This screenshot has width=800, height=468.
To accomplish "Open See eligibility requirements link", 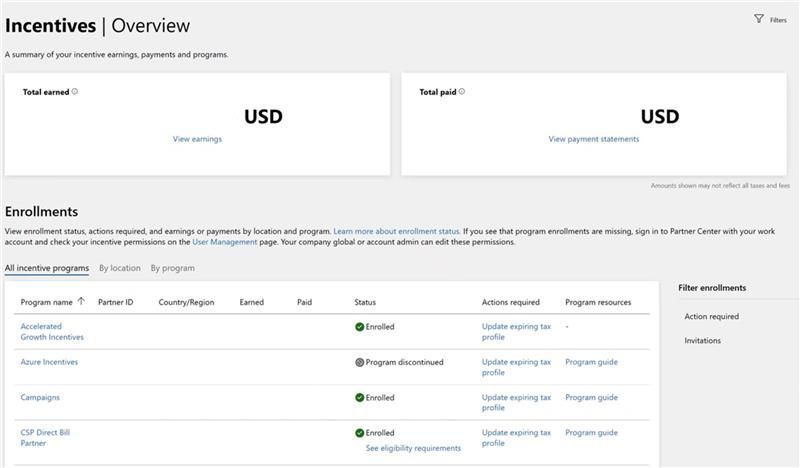I will click(x=413, y=448).
